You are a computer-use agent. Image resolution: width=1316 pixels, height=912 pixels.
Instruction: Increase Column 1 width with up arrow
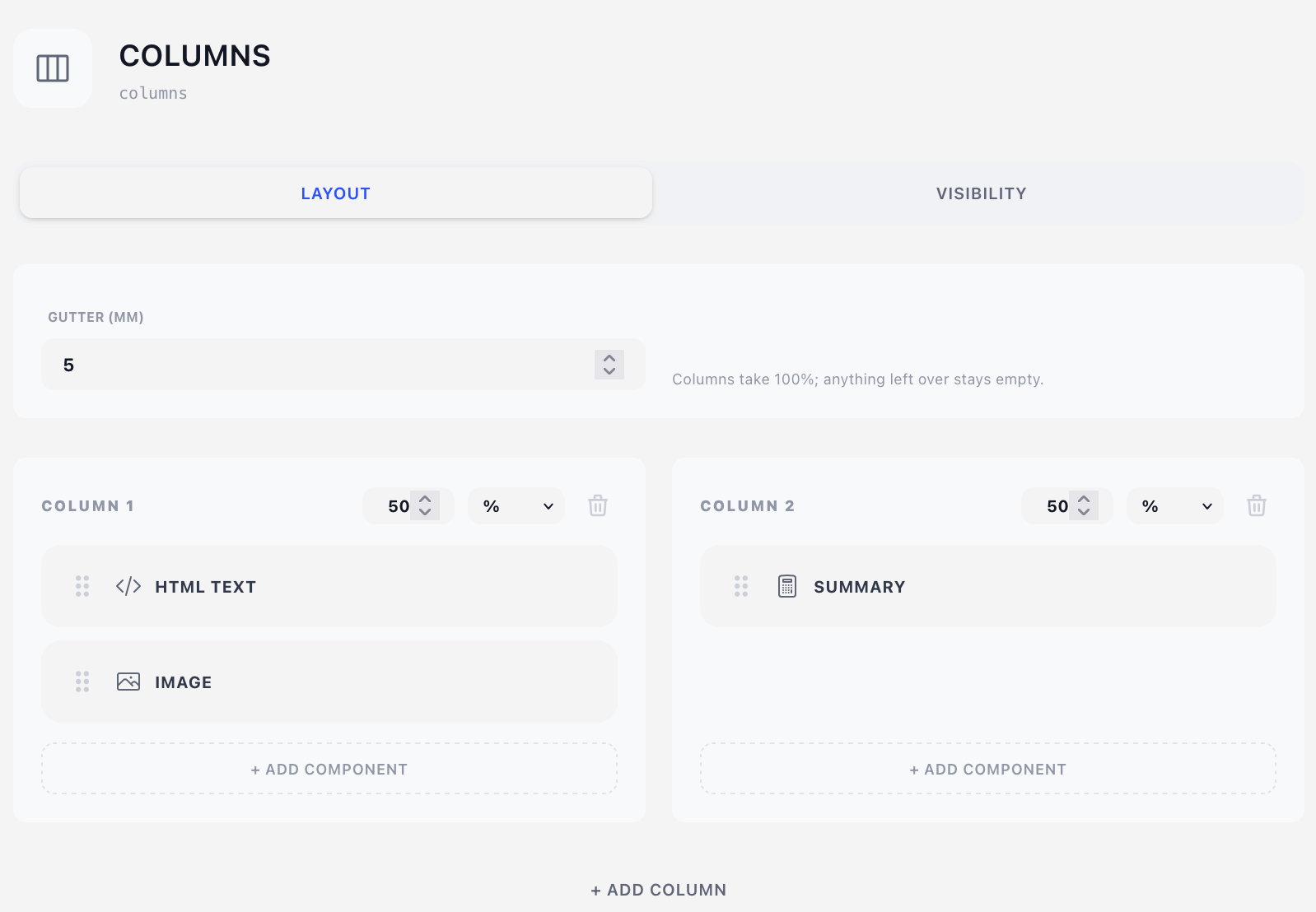point(425,499)
